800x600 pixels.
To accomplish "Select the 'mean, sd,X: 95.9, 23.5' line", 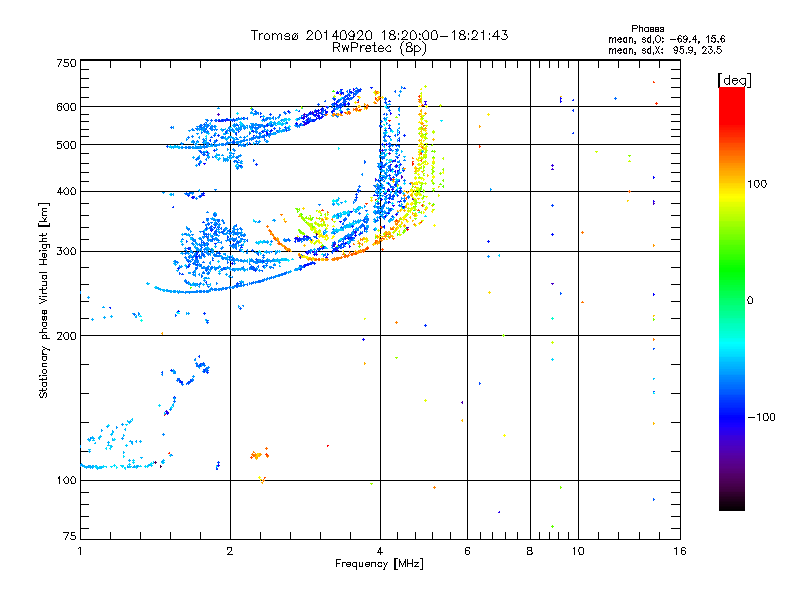I will [x=665, y=50].
